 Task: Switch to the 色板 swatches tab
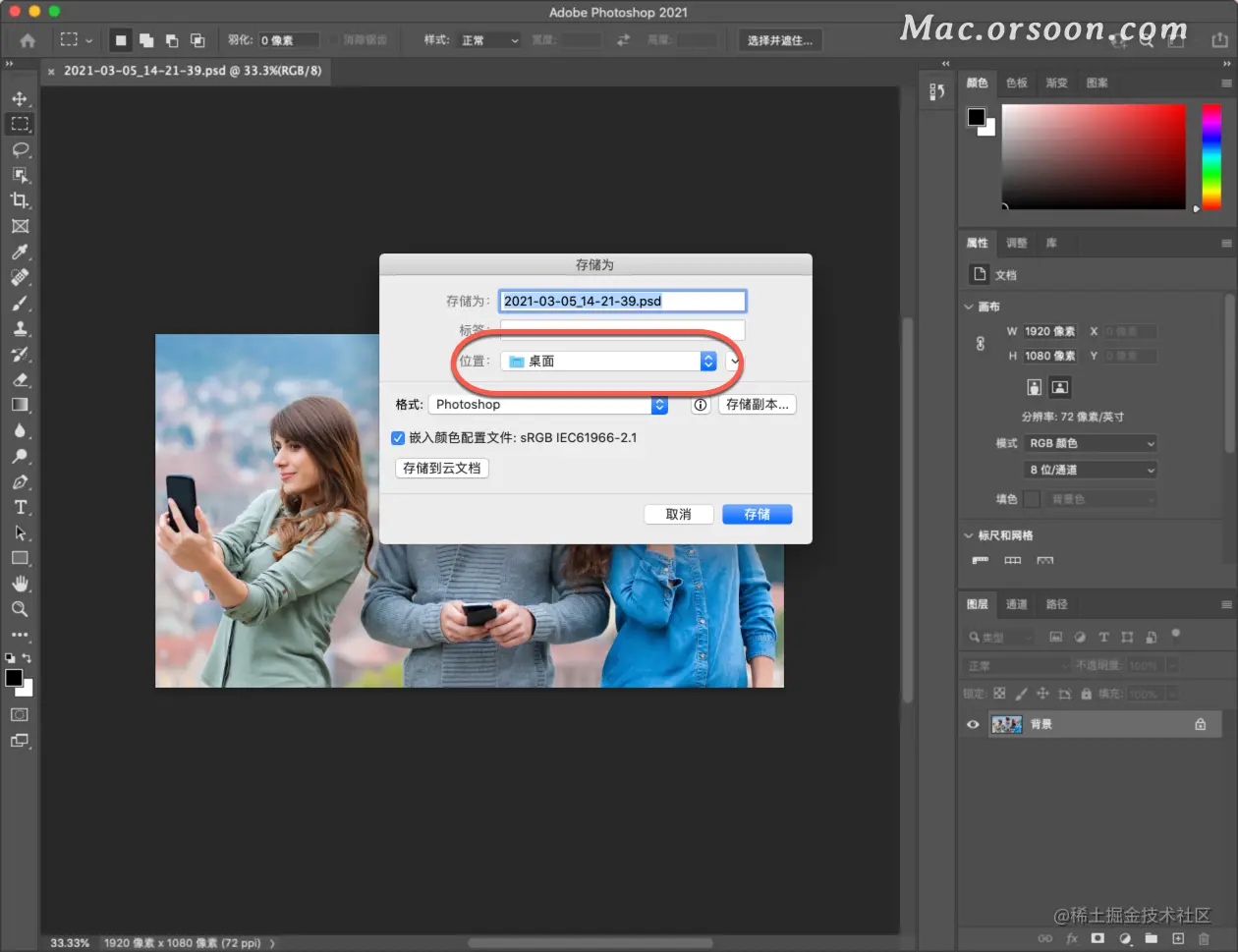coord(1016,84)
